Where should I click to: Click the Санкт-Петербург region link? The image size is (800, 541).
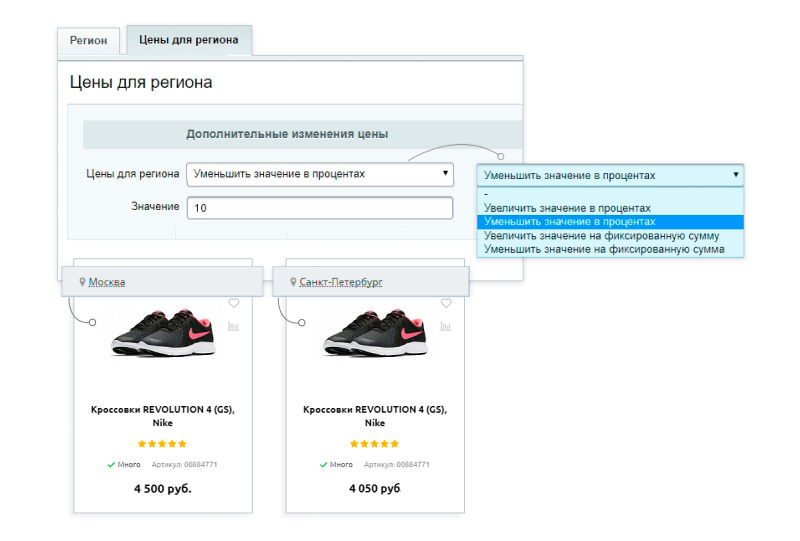pos(341,282)
